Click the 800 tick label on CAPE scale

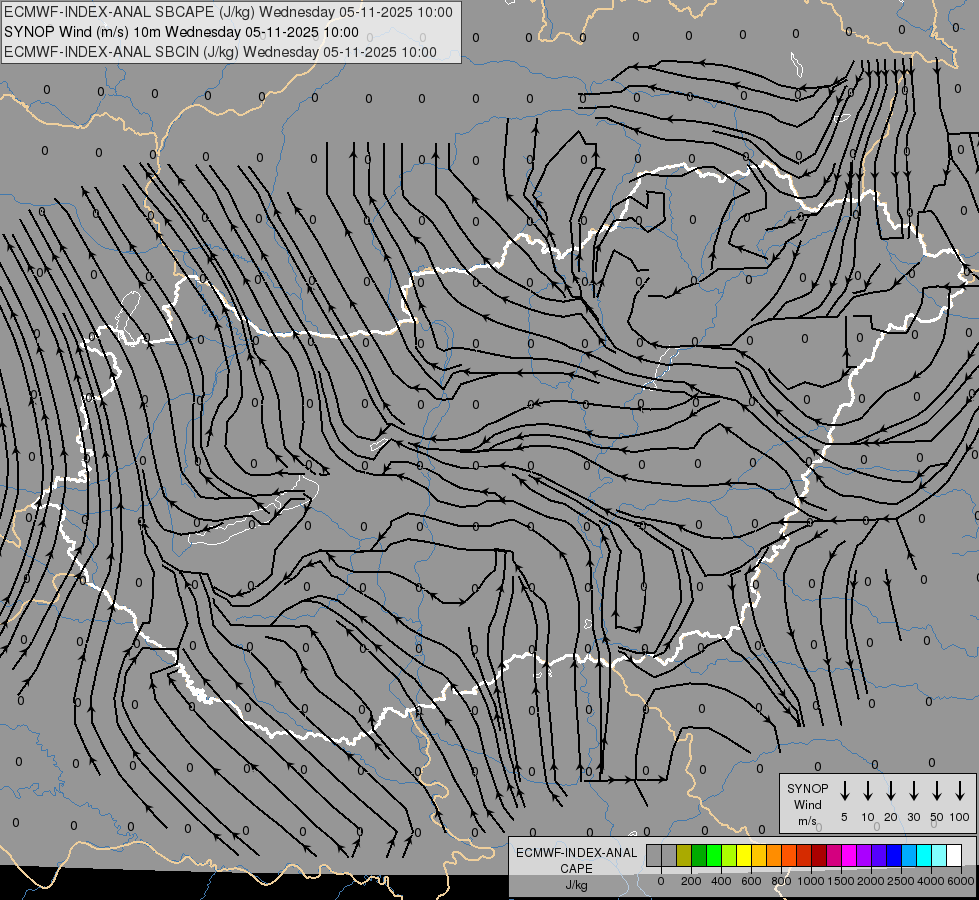[781, 881]
